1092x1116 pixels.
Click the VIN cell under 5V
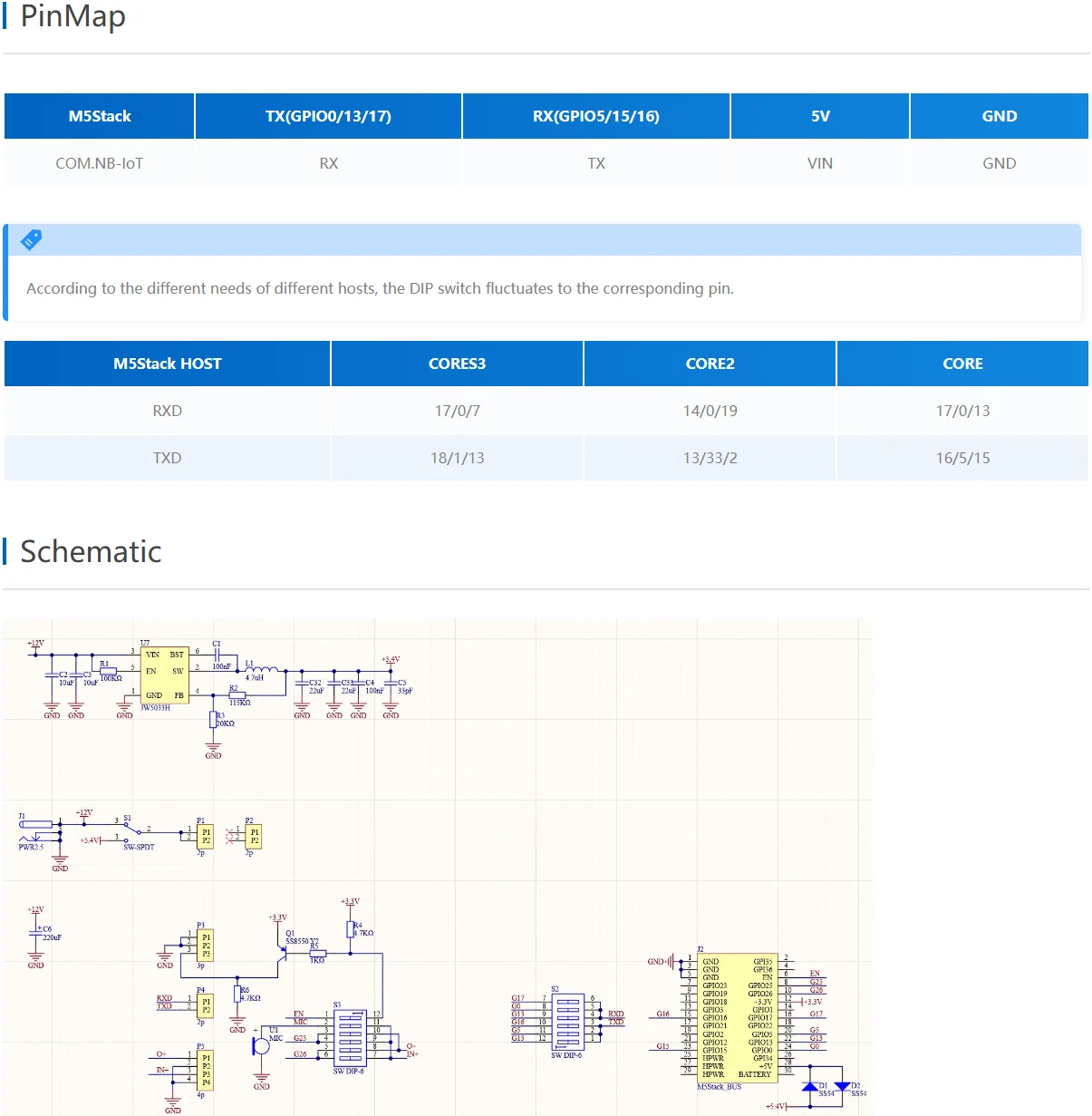pyautogui.click(x=819, y=163)
